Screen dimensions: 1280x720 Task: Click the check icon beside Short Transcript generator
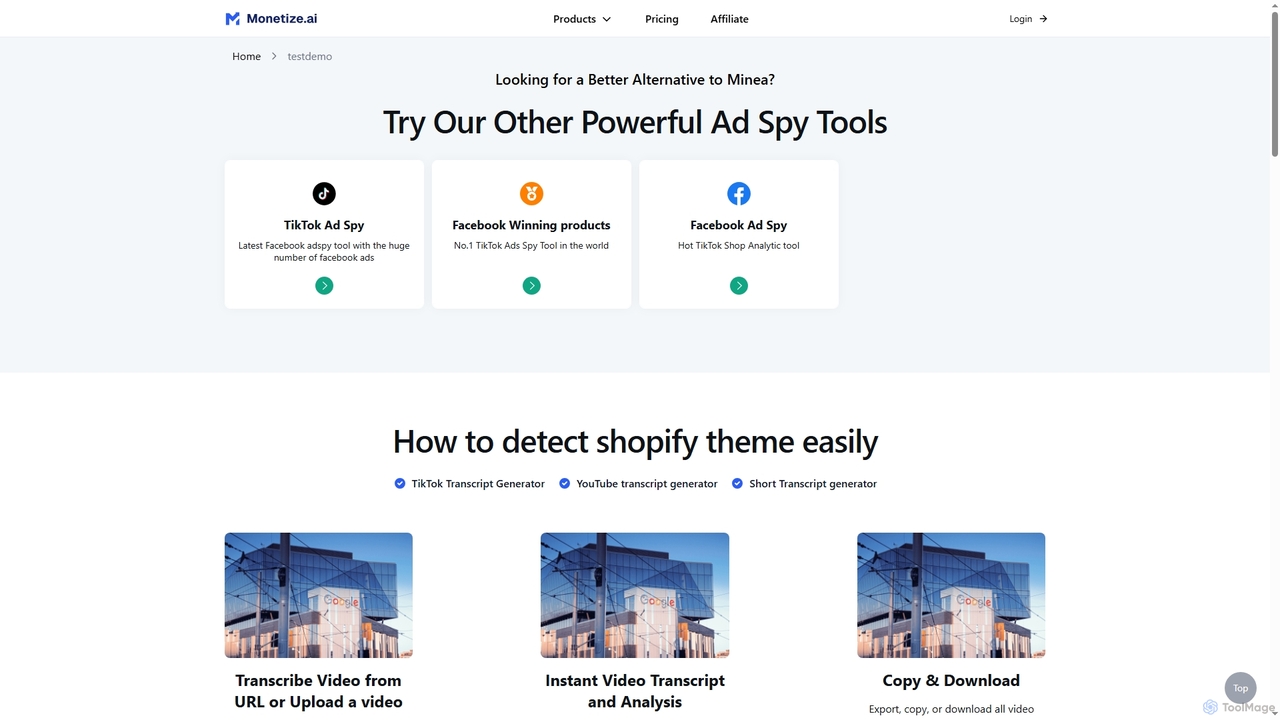point(738,483)
